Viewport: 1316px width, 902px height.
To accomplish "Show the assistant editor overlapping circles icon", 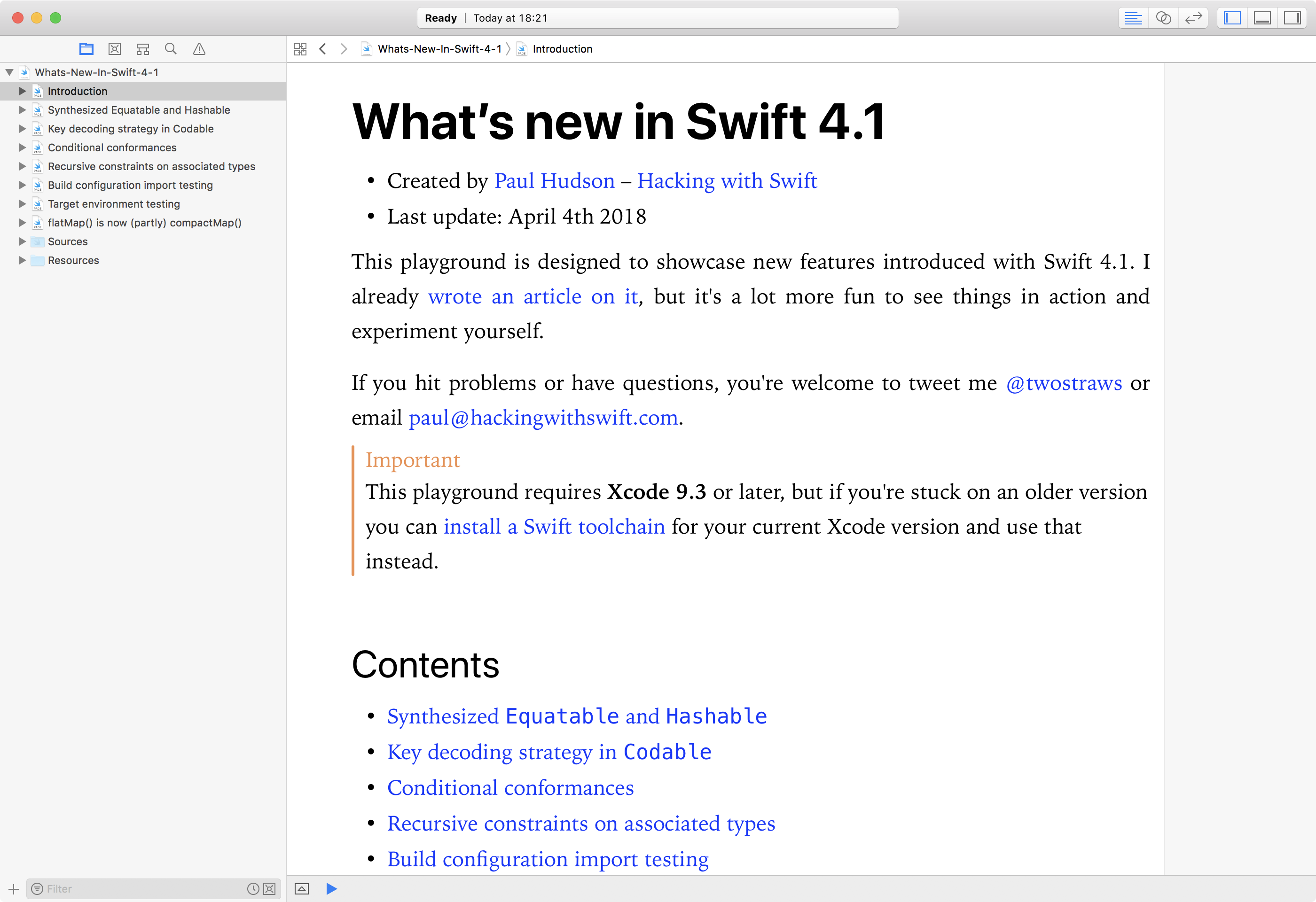I will click(x=1163, y=18).
